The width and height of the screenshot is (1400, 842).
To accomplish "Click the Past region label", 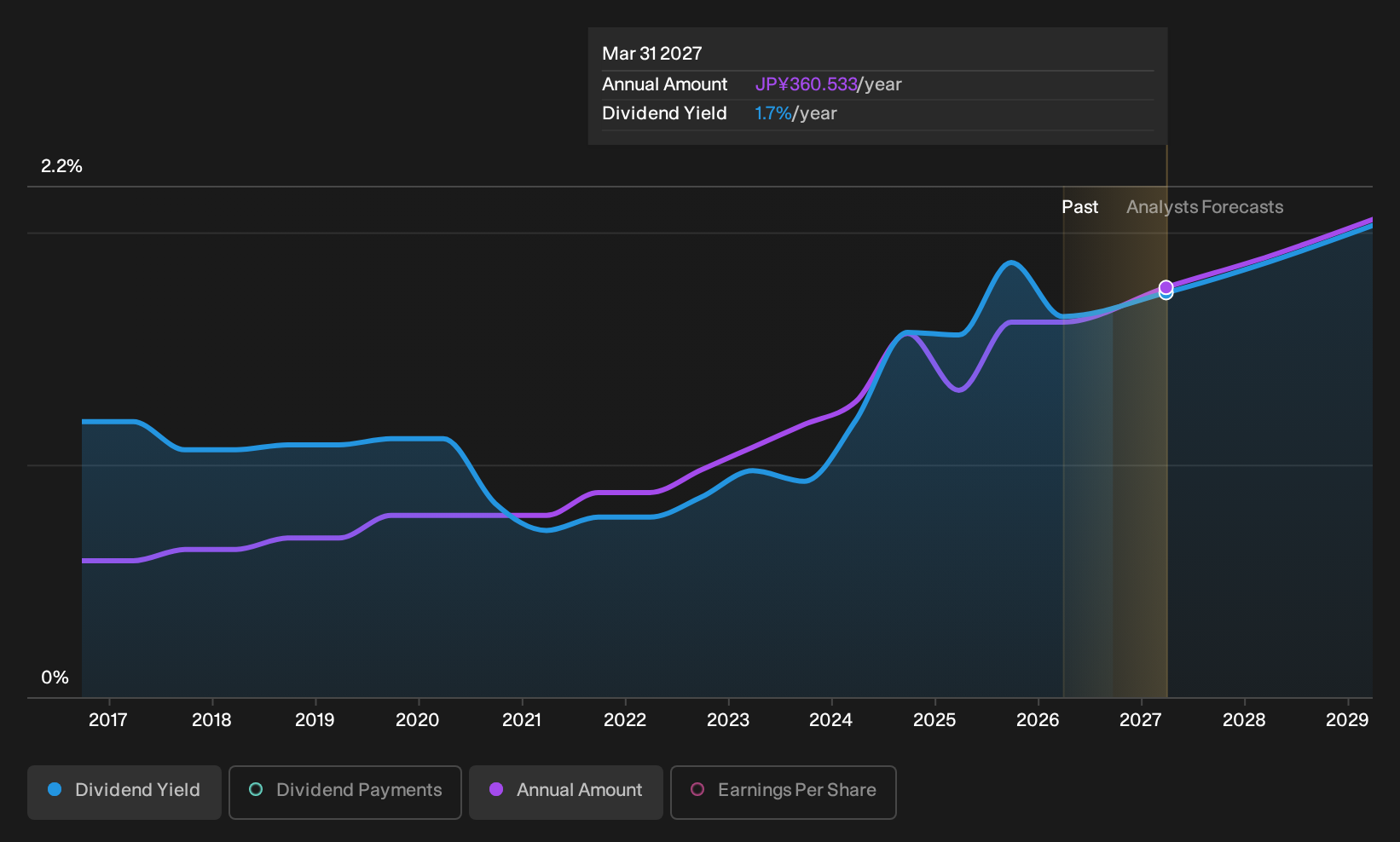I will (1079, 207).
